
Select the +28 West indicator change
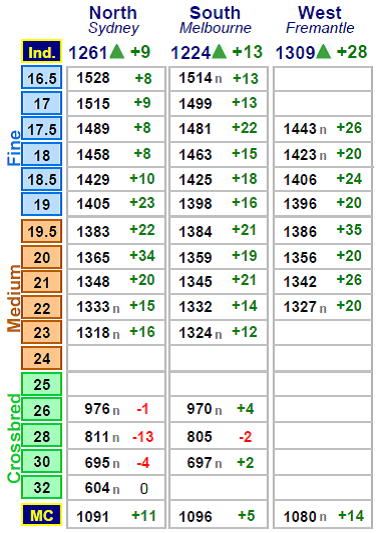tap(351, 52)
